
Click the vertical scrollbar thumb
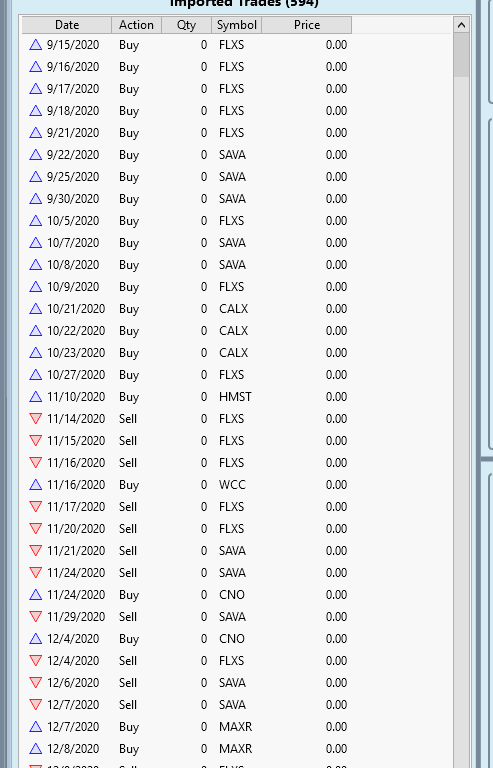(x=461, y=55)
